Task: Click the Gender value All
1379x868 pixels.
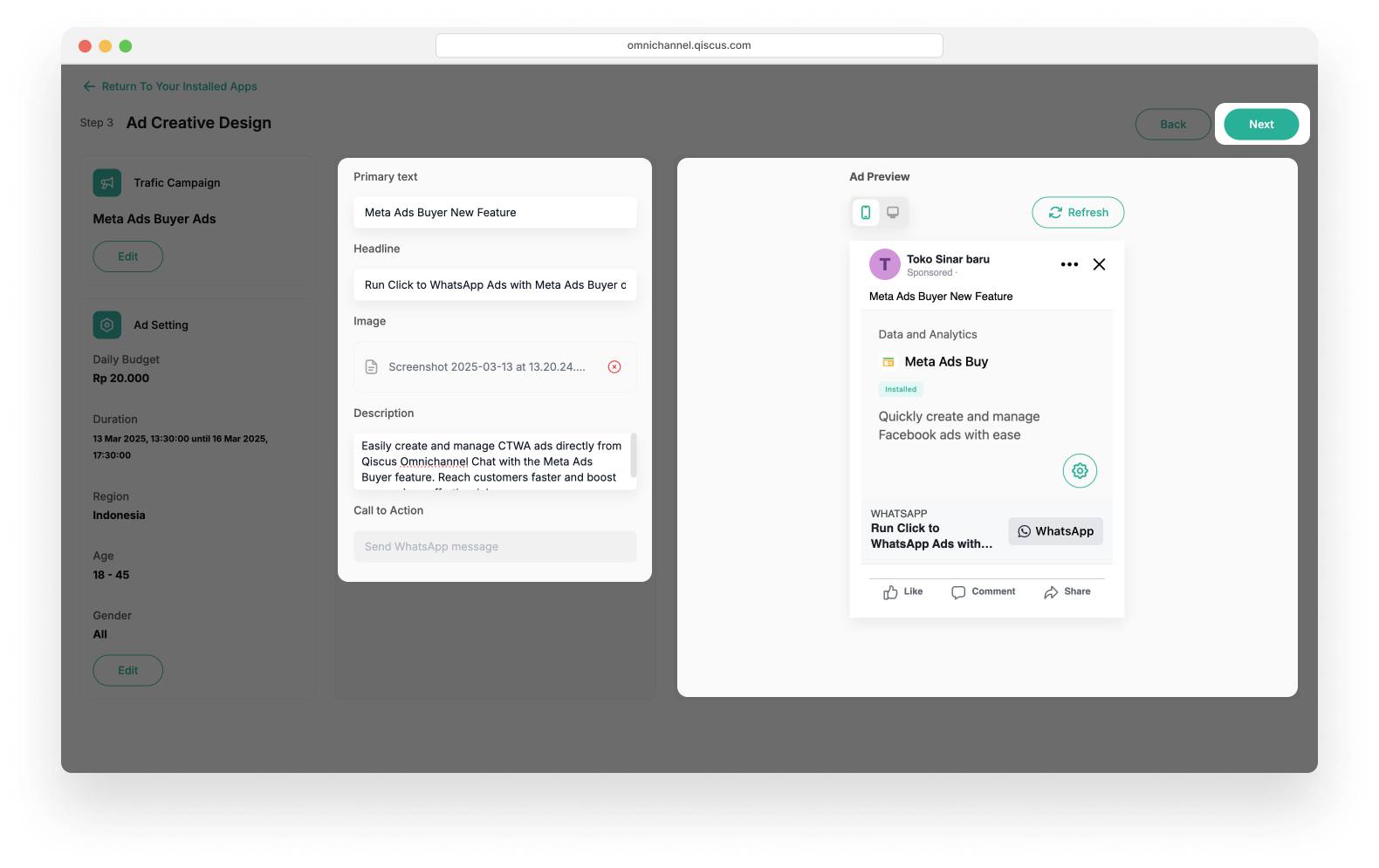Action: tap(100, 635)
